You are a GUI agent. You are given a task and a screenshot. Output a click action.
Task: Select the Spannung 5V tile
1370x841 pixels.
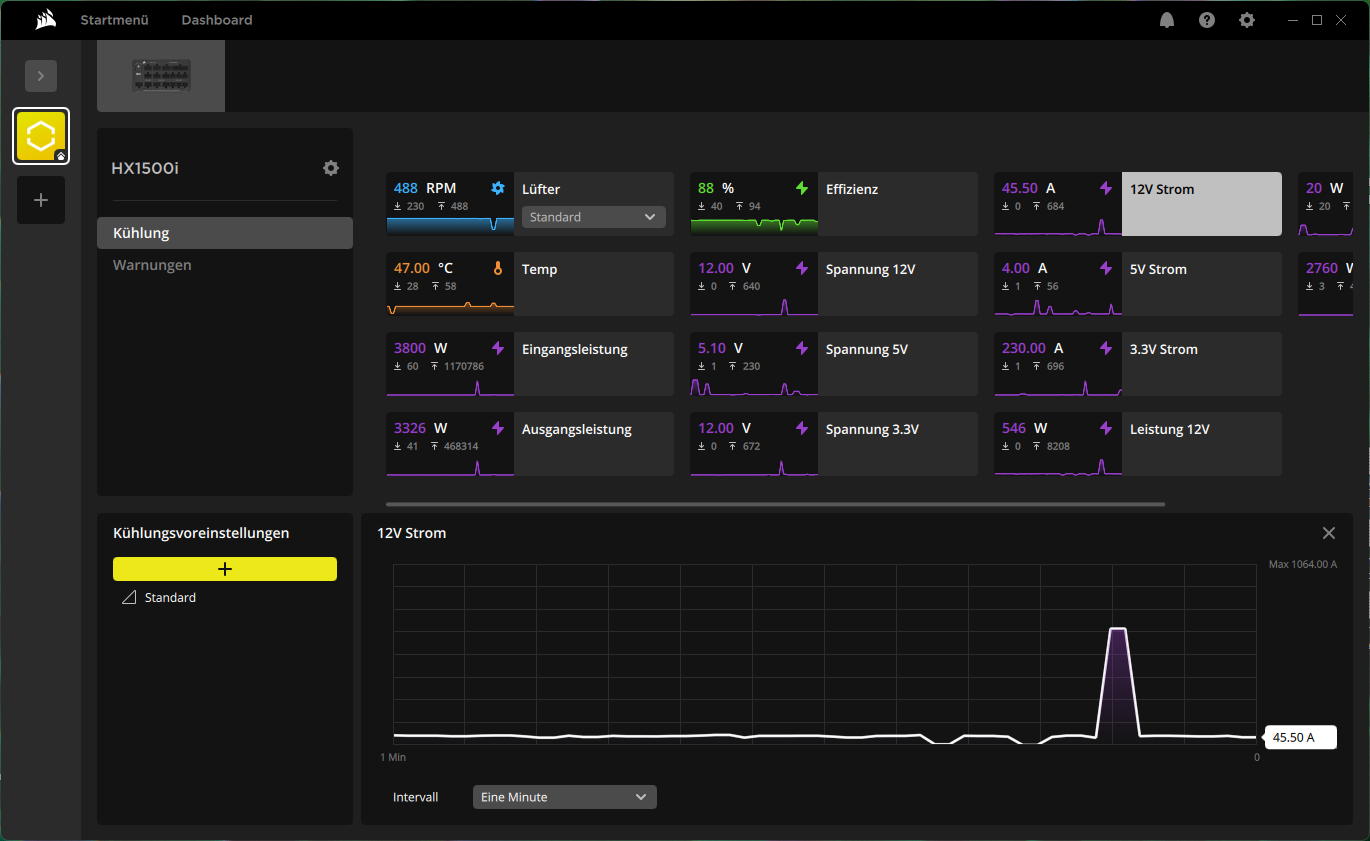pos(834,364)
